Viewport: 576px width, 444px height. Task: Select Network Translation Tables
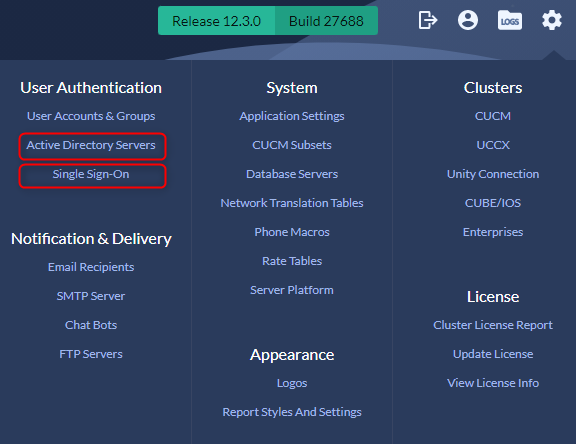(x=292, y=203)
